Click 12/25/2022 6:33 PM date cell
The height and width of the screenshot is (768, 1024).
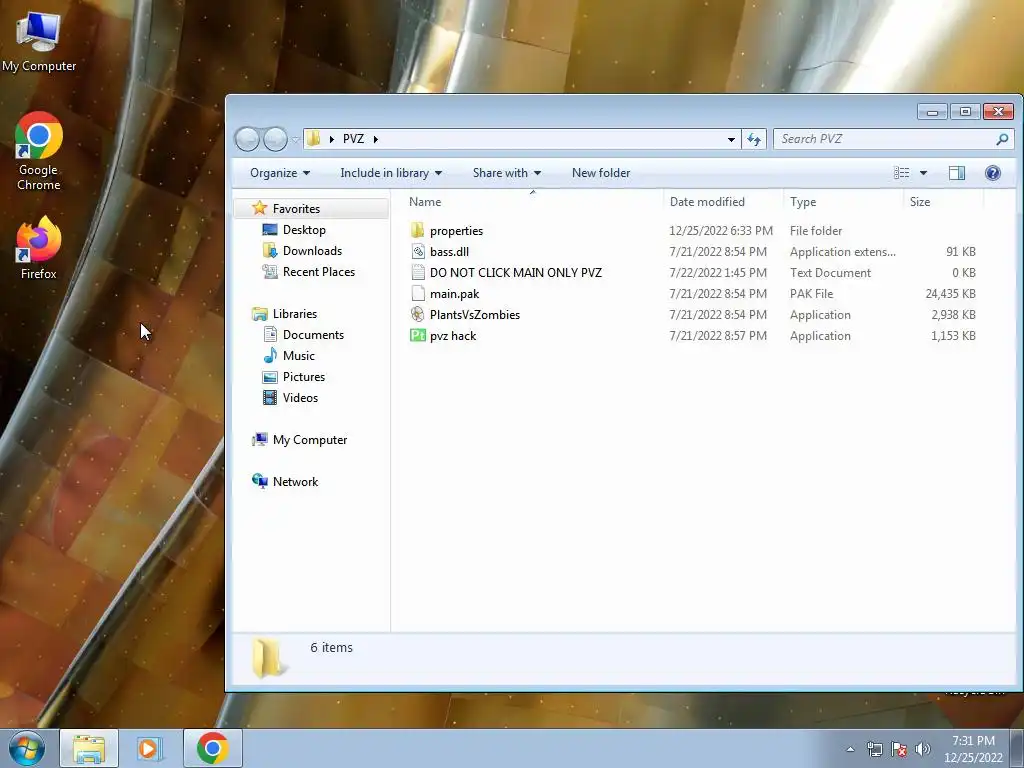tap(721, 231)
